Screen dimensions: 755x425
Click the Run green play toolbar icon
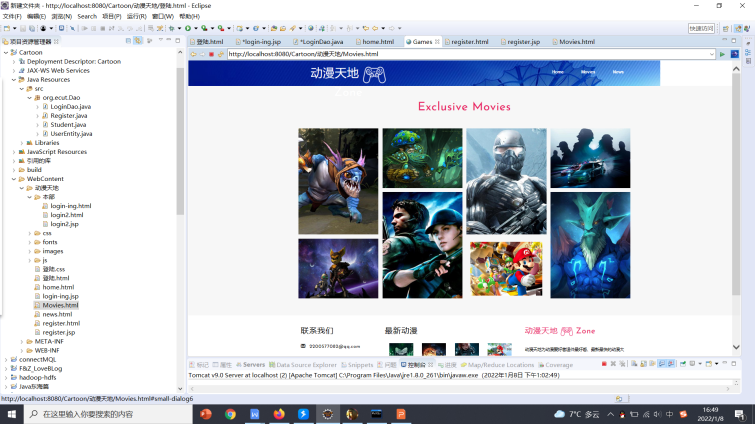pos(188,28)
